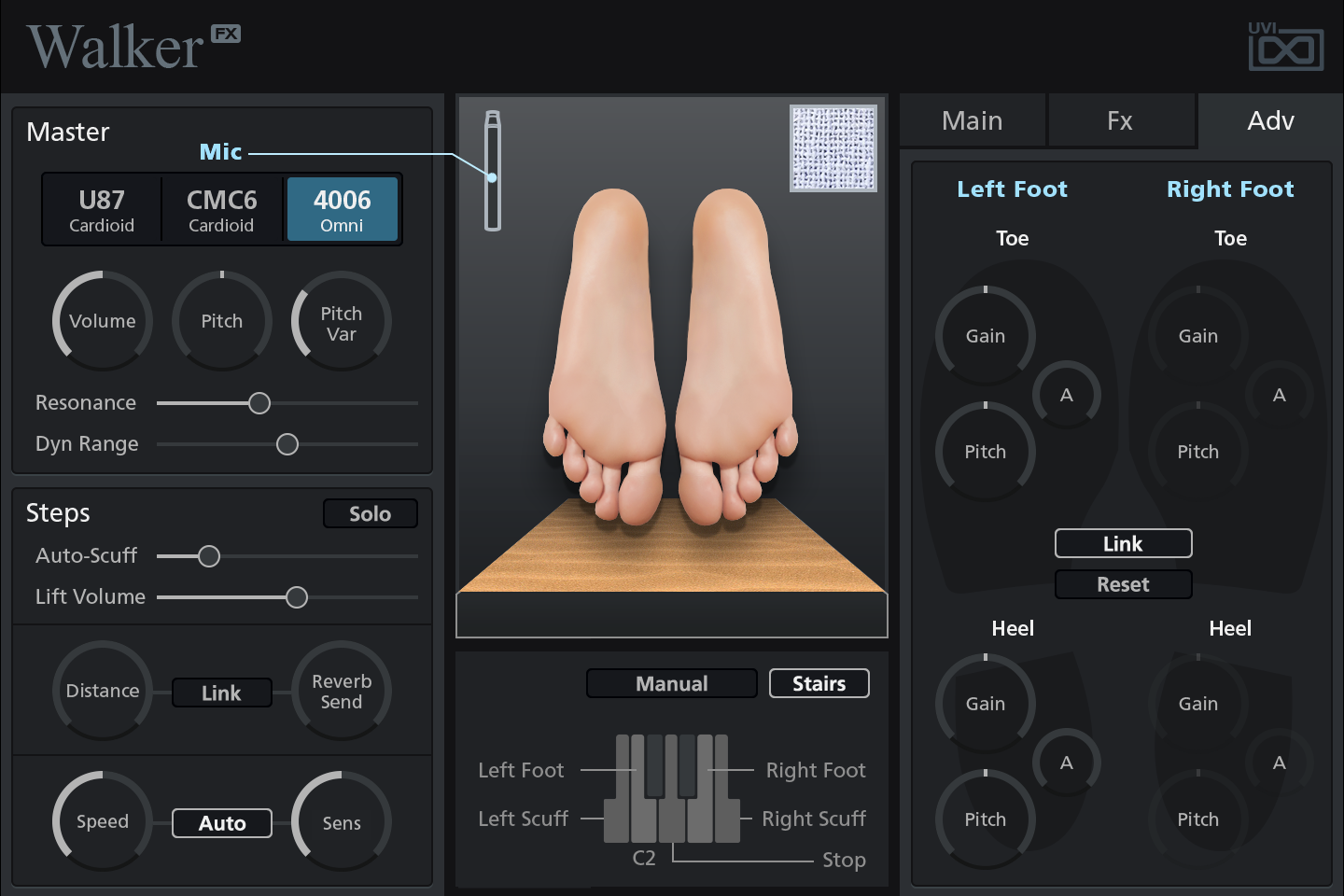Click the Speed knob
The height and width of the screenshot is (896, 1344).
tap(103, 821)
